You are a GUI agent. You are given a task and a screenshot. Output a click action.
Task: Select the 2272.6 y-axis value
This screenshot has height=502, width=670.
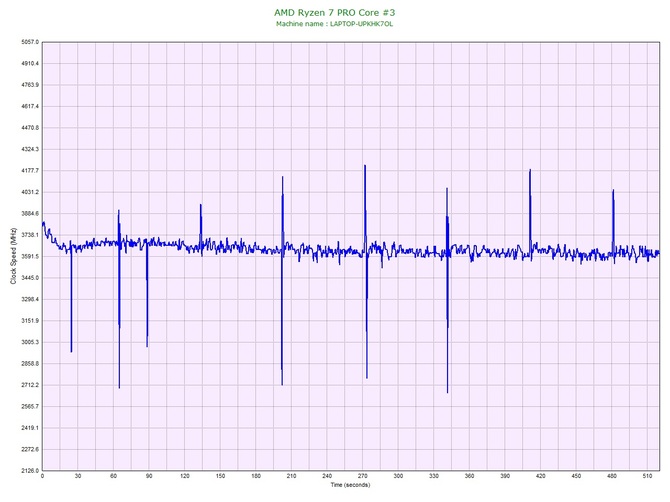tap(30, 449)
